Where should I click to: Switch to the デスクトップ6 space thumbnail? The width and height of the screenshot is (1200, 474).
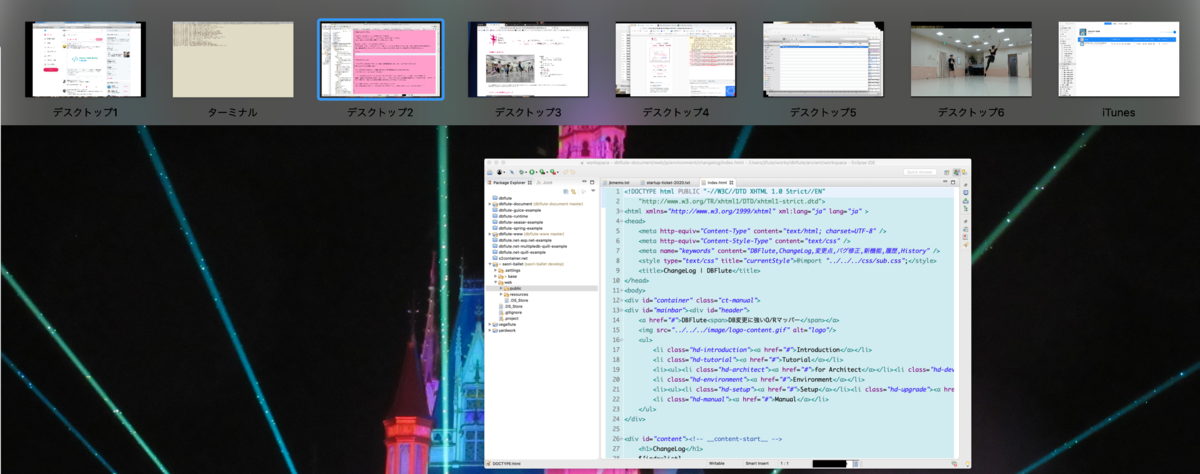coord(971,60)
